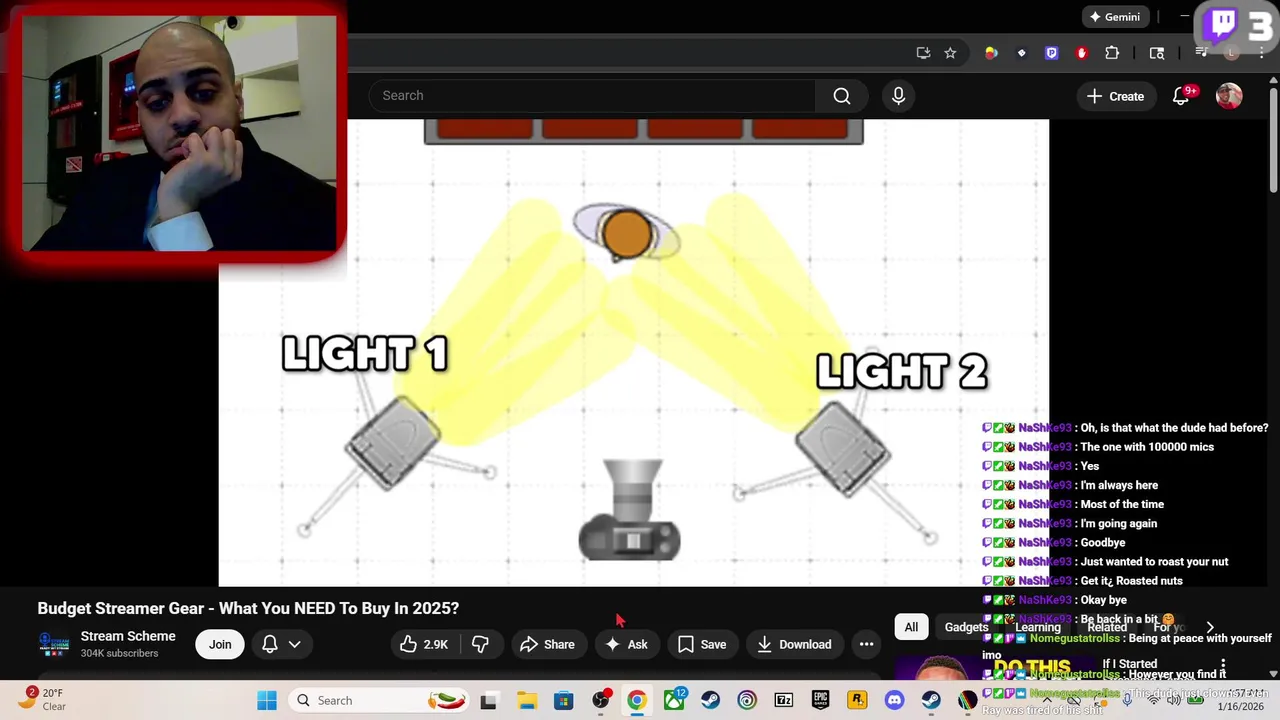Bookmark this page with the star icon
The height and width of the screenshot is (720, 1280).
point(950,53)
